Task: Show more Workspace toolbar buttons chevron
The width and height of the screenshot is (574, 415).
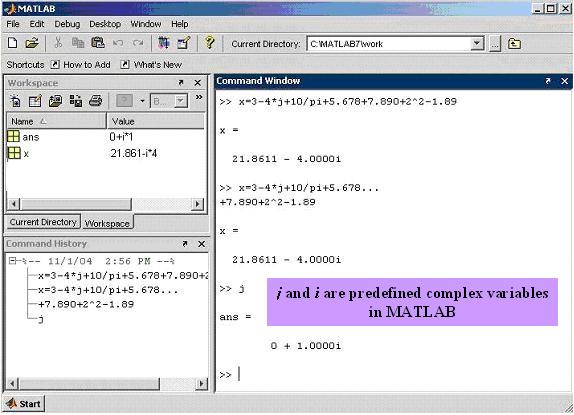Action: (199, 97)
